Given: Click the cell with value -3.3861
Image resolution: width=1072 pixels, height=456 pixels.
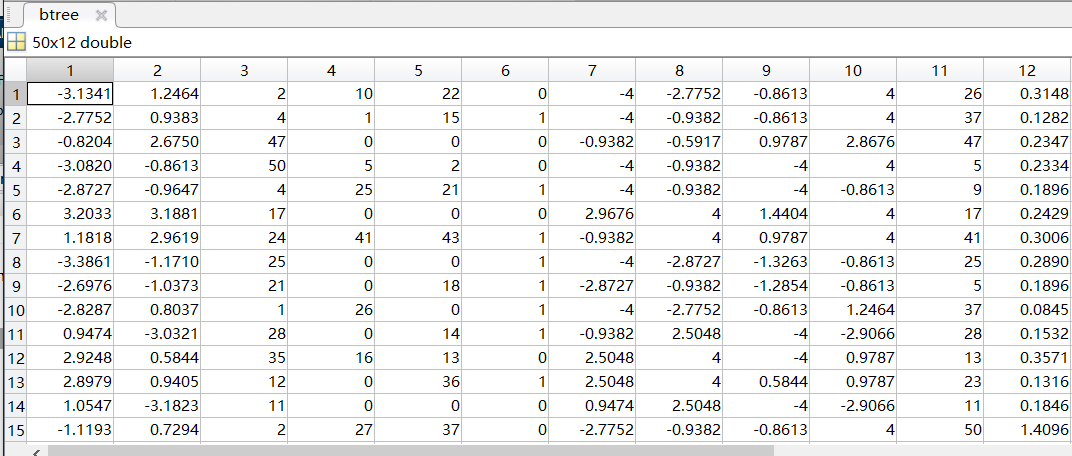Looking at the screenshot, I should 70,263.
